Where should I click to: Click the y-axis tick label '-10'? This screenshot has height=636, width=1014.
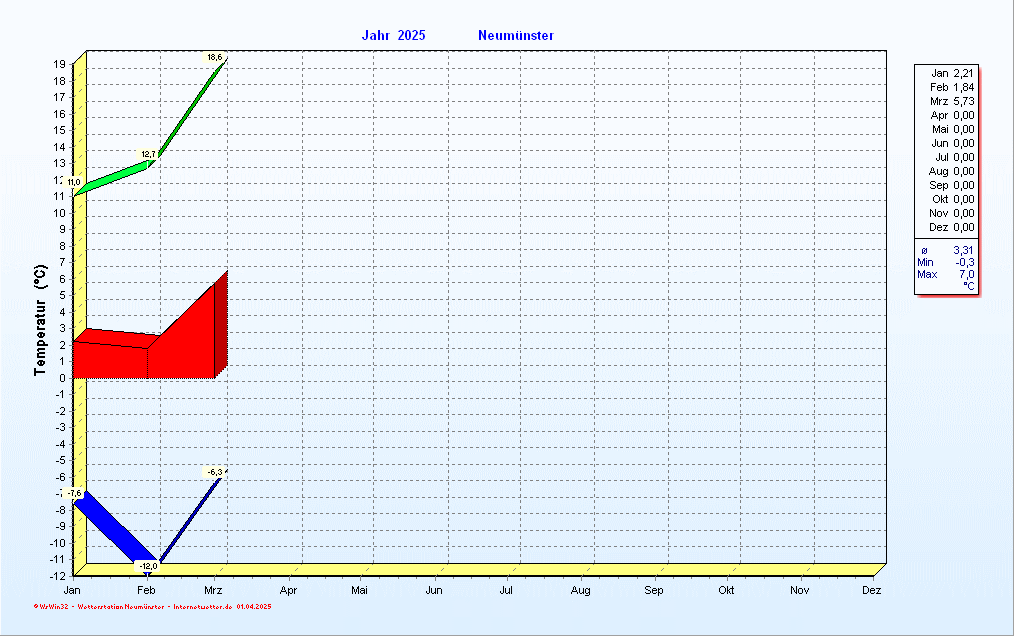point(58,543)
